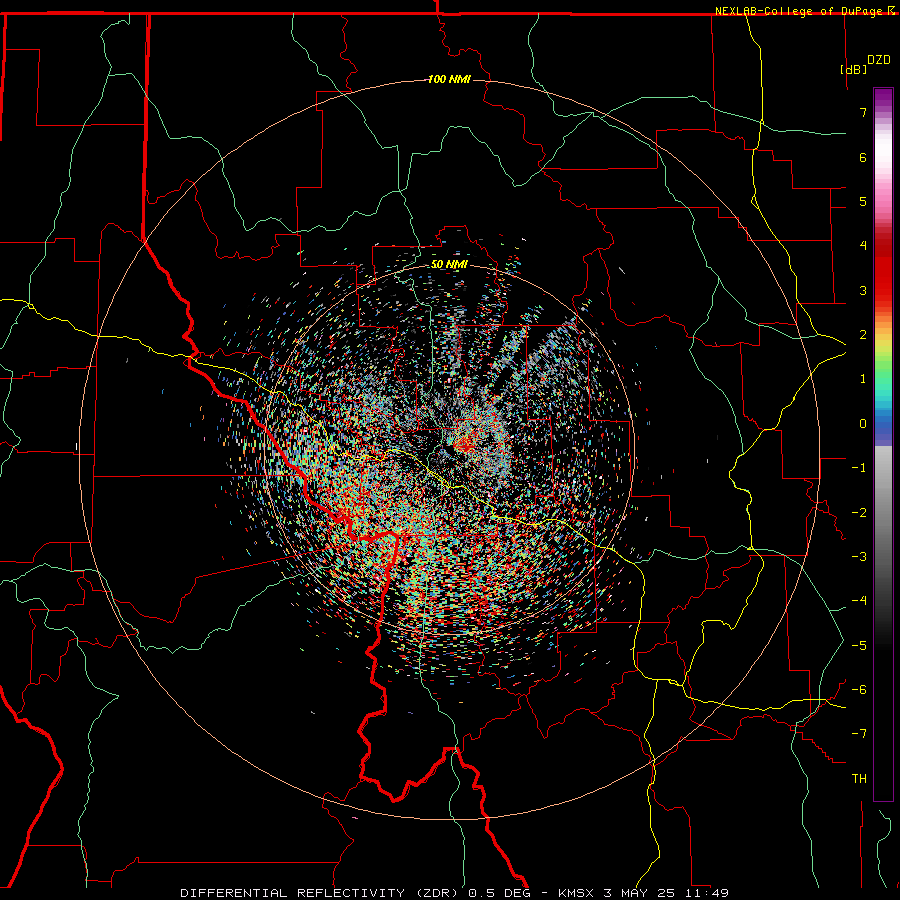
Task: Click the TH label on the legend
Action: 859,778
